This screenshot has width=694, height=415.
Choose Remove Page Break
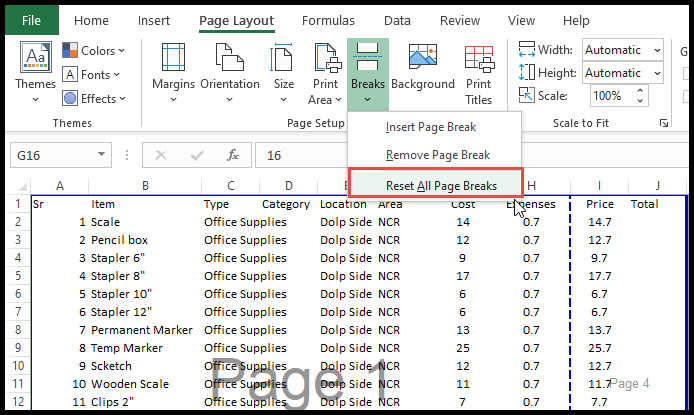(434, 155)
